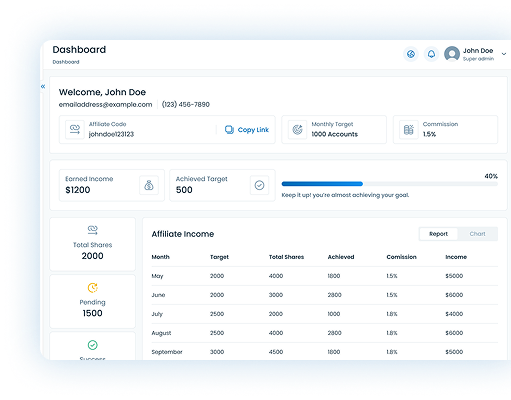511x400 pixels.
Task: Click the 1000 Accounts value
Action: click(335, 134)
